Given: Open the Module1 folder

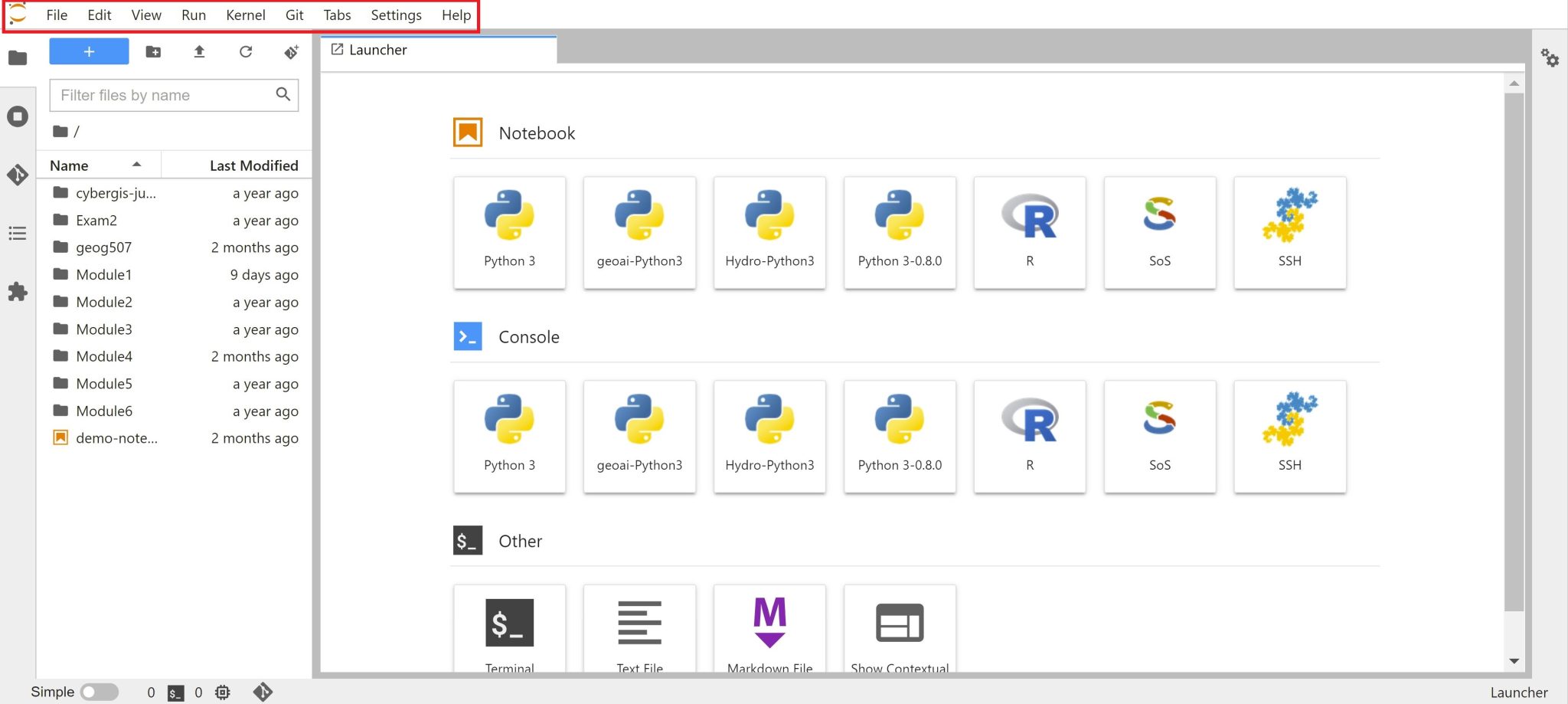Looking at the screenshot, I should 104,274.
